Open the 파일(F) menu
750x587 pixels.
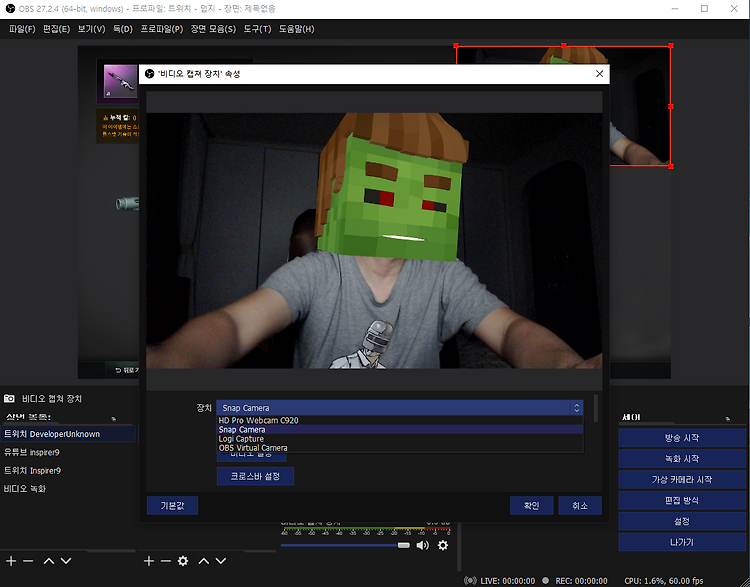(x=22, y=29)
